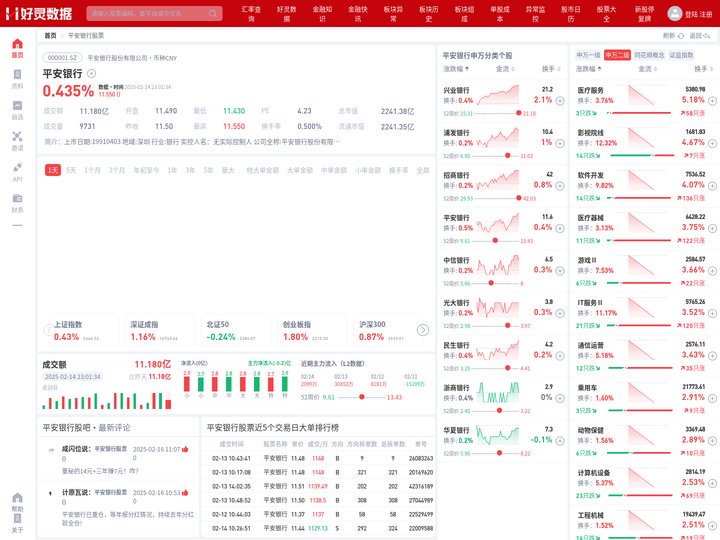Click the 返回 back icon
This screenshot has width=720, height=540.
click(x=707, y=36)
